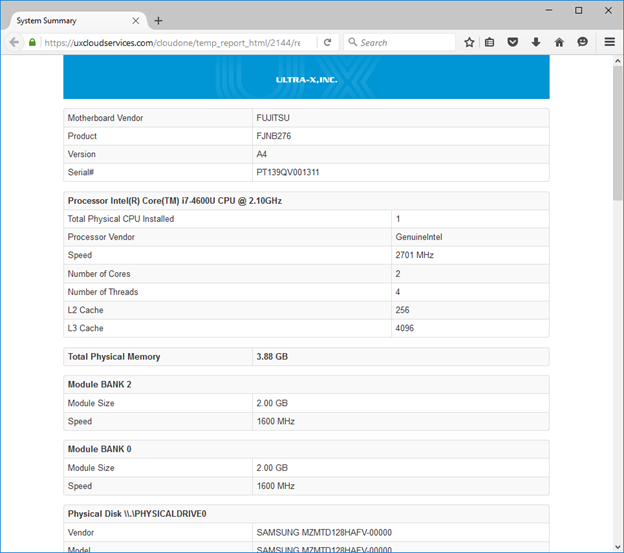The image size is (624, 553).
Task: Open the Downloads arrow icon
Action: pyautogui.click(x=536, y=42)
